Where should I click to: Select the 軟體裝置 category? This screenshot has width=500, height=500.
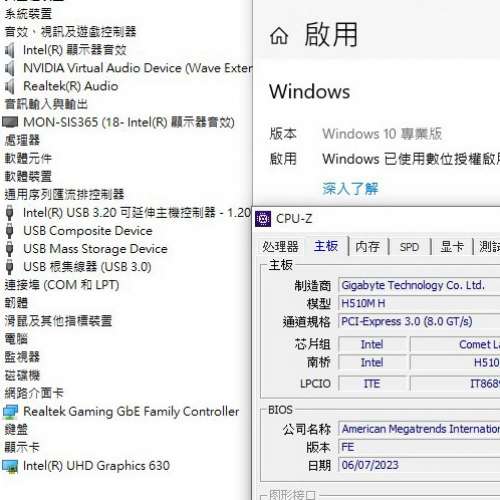28,176
